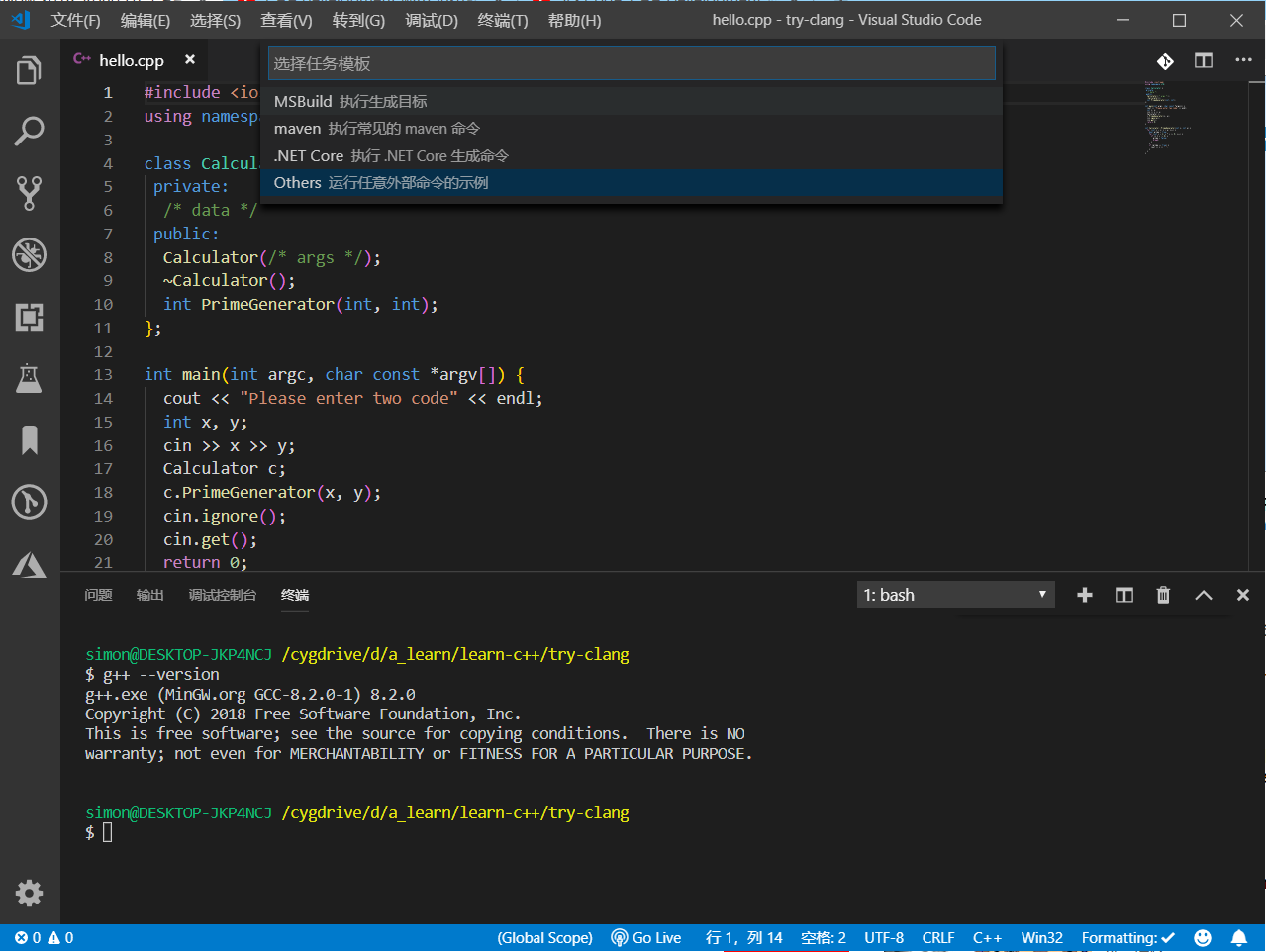Image resolution: width=1266 pixels, height=952 pixels.
Task: Click the warnings count in status bar
Action: (x=60, y=938)
